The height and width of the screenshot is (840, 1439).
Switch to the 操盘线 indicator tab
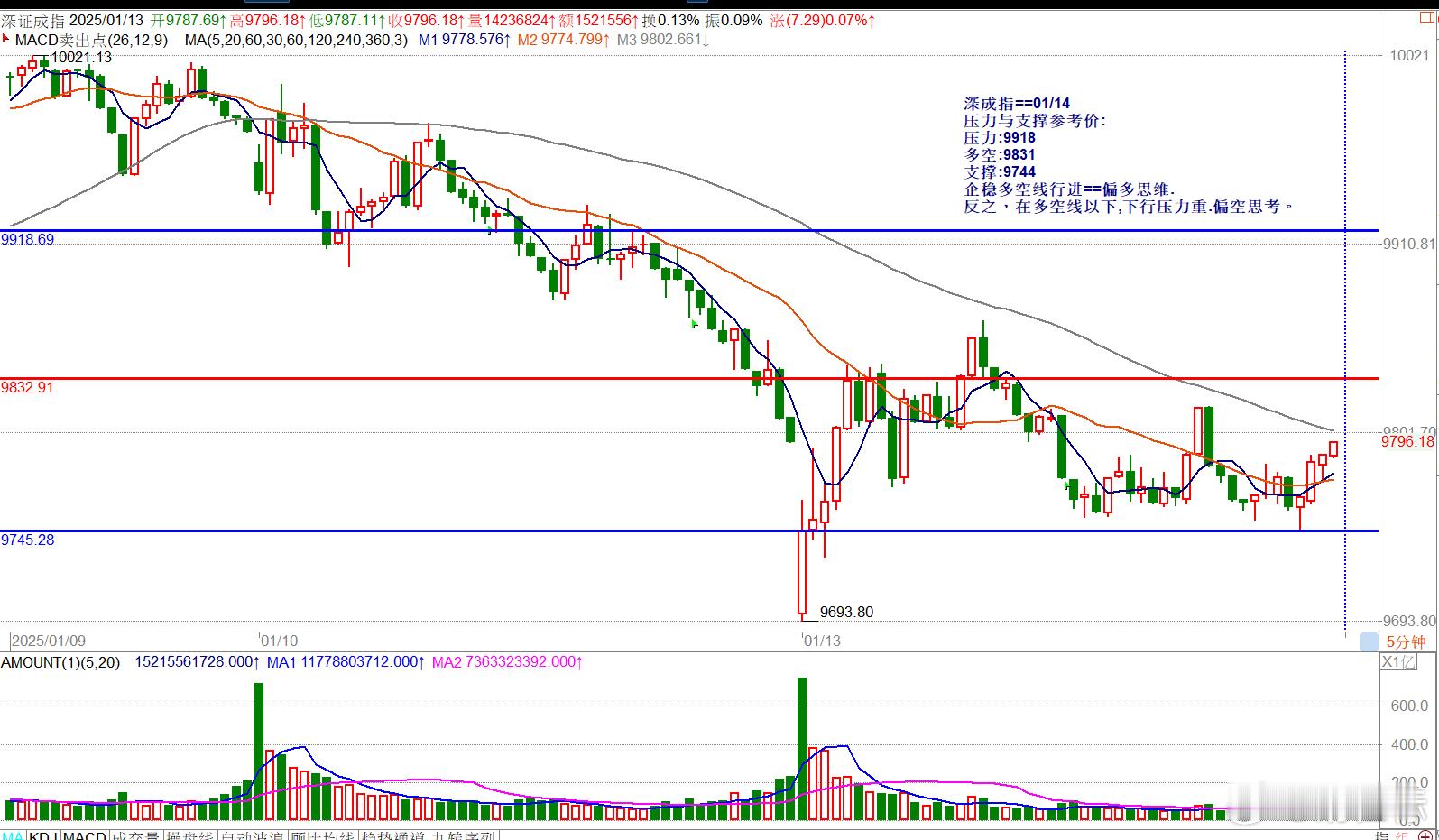(x=190, y=836)
